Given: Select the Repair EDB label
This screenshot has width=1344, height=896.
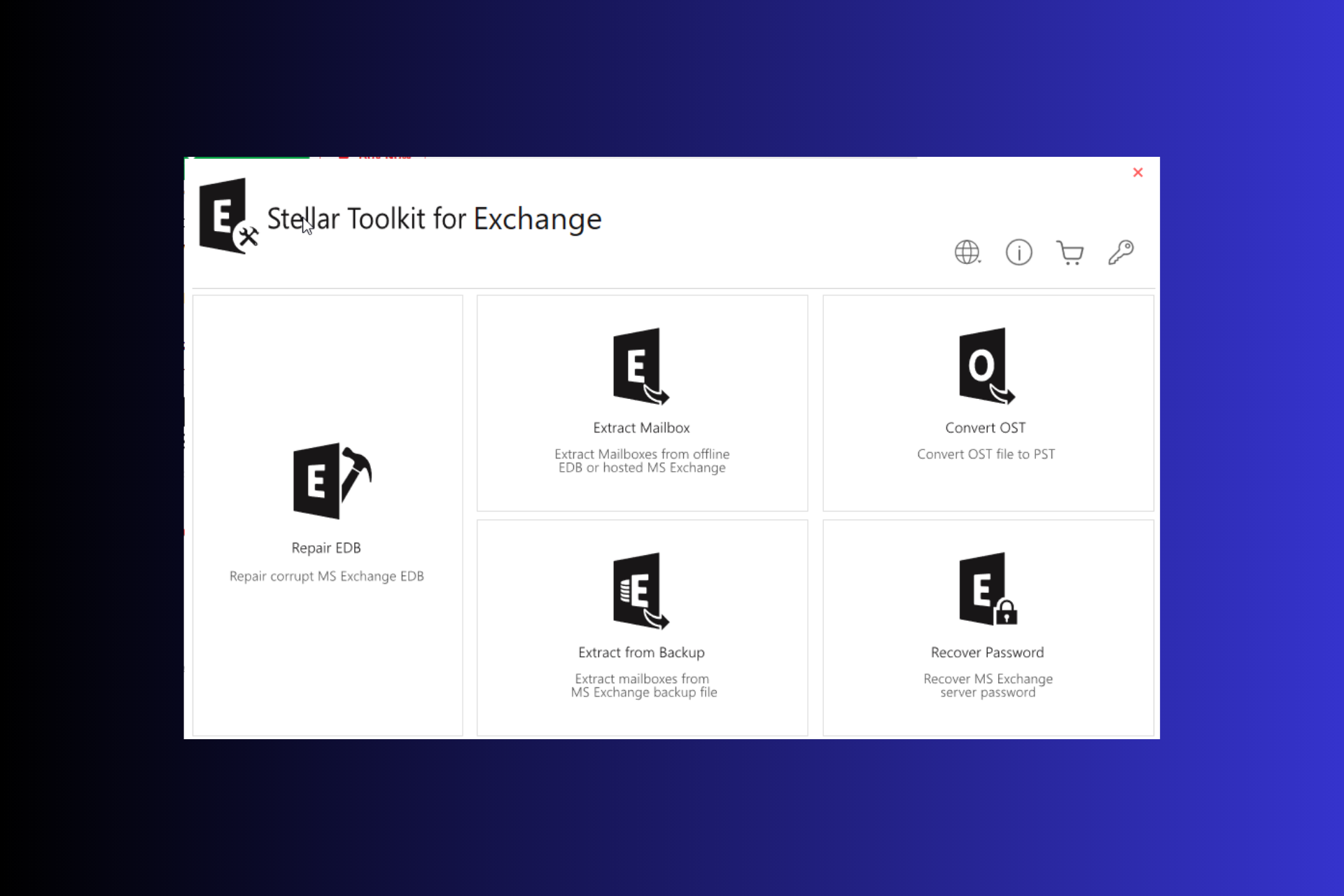Looking at the screenshot, I should coord(326,548).
